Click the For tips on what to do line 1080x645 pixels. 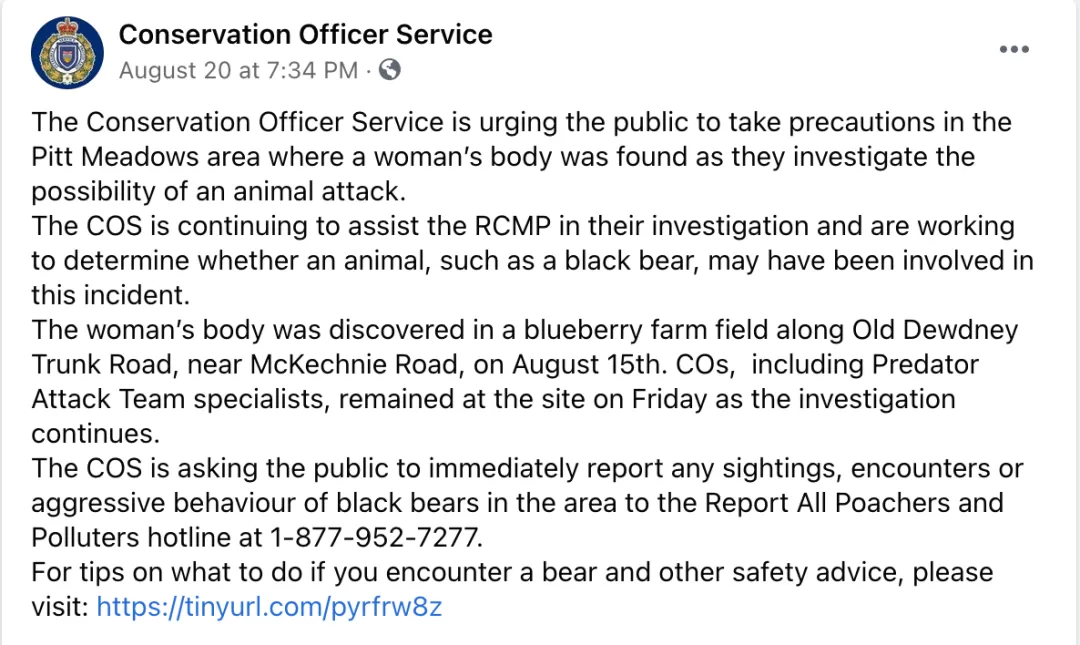click(512, 572)
